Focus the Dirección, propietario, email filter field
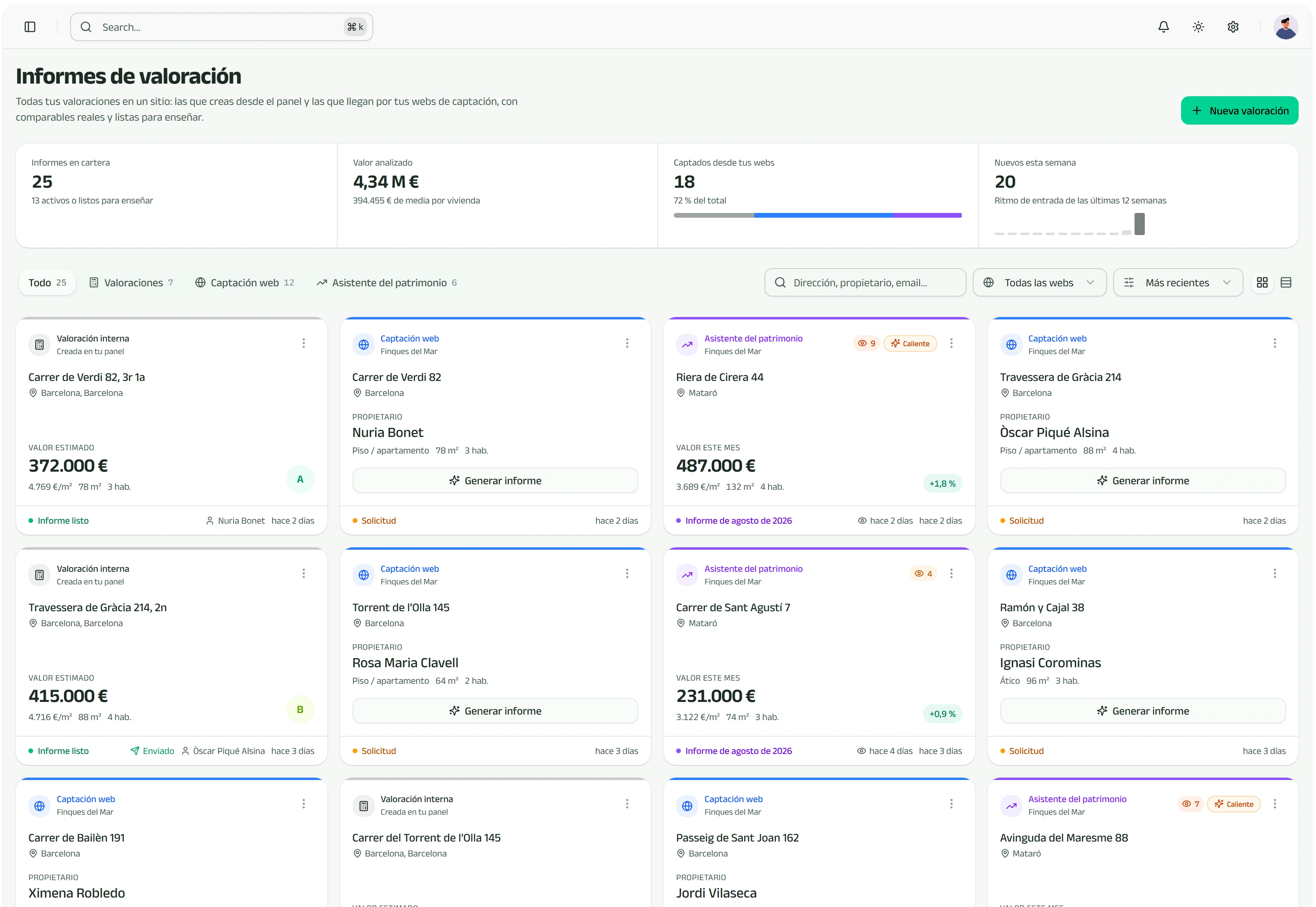The image size is (1316, 907). pos(865,282)
